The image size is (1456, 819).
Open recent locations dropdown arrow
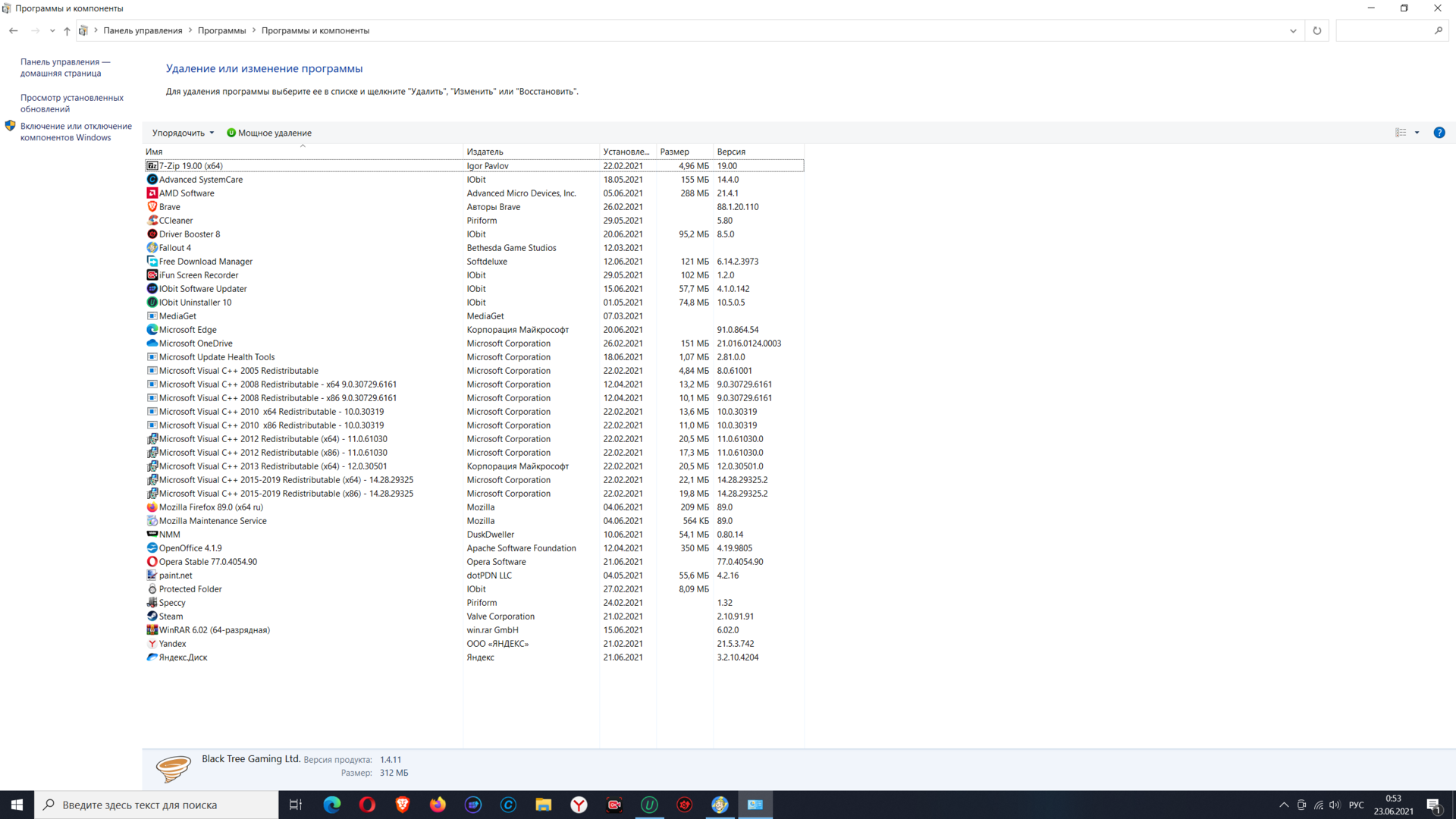tap(52, 31)
